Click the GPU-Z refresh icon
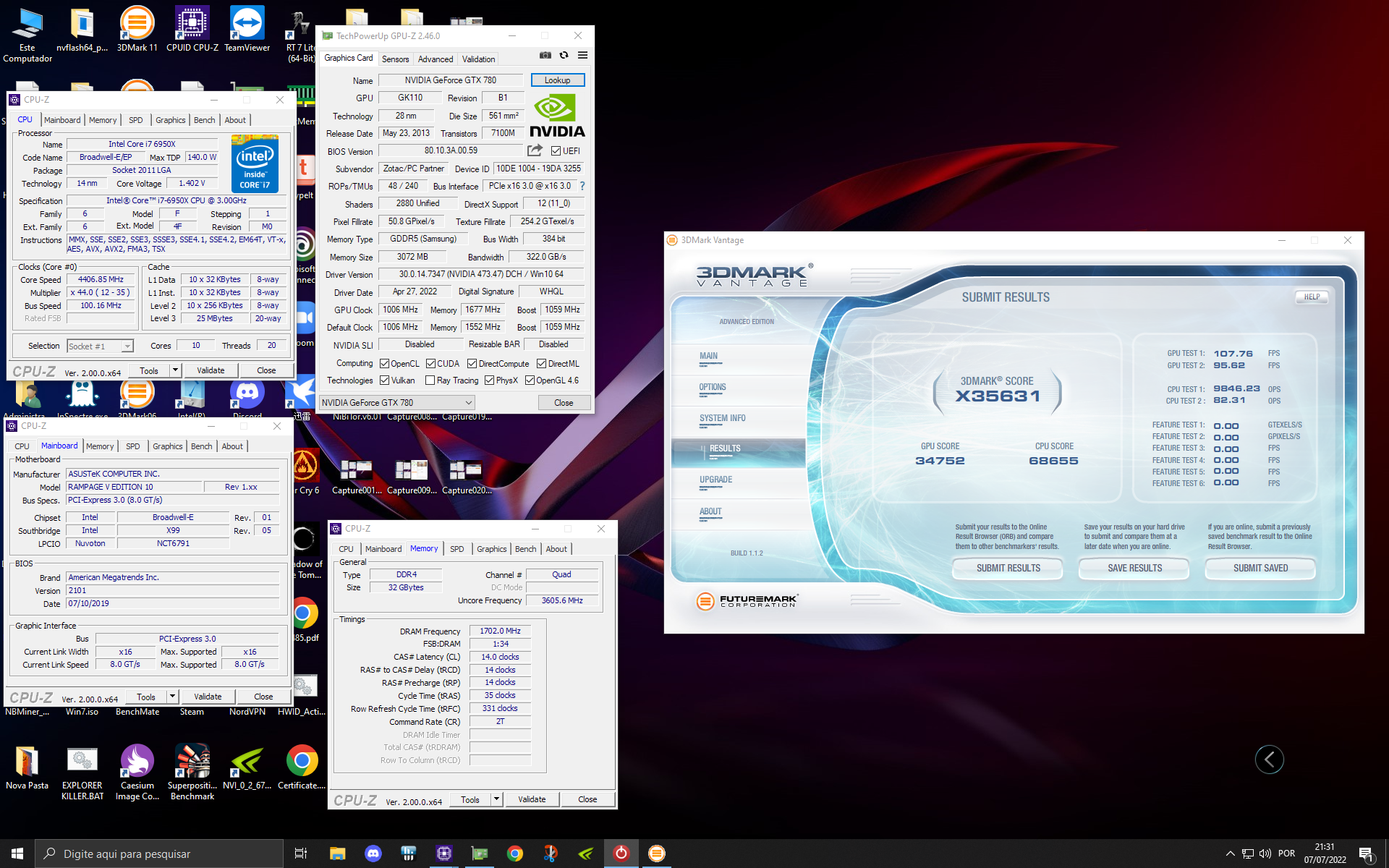The width and height of the screenshot is (1389, 868). point(564,55)
